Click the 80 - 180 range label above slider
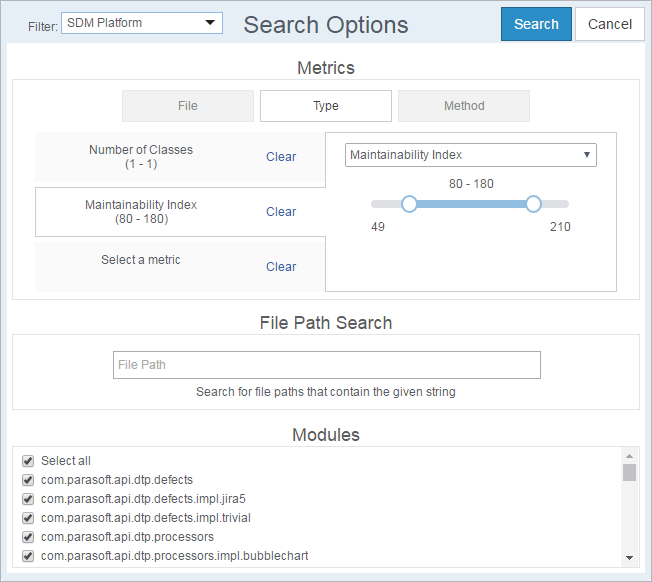Screen dimensions: 652x582 [x=471, y=184]
